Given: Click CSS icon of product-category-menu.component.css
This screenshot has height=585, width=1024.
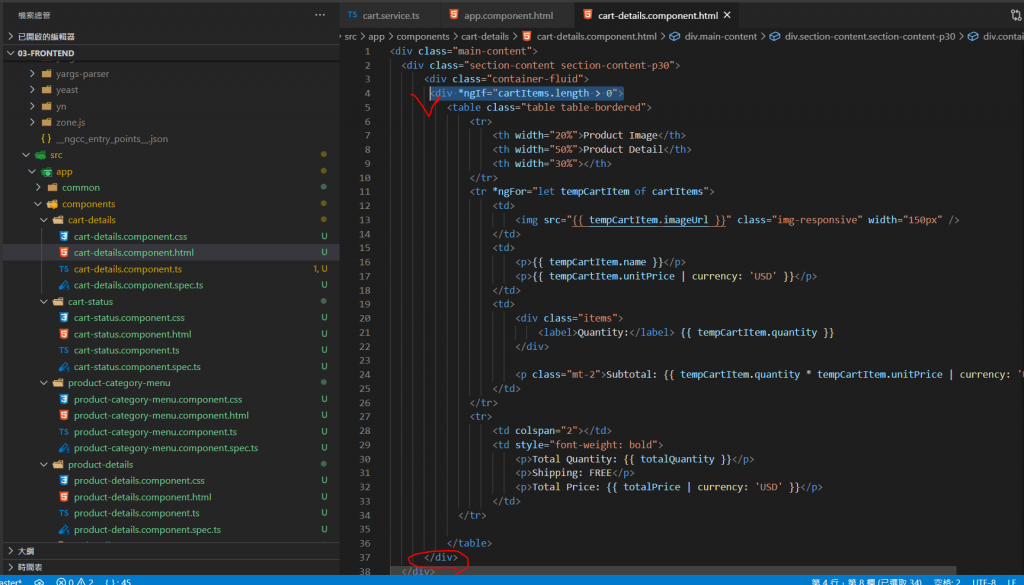Looking at the screenshot, I should tap(63, 400).
